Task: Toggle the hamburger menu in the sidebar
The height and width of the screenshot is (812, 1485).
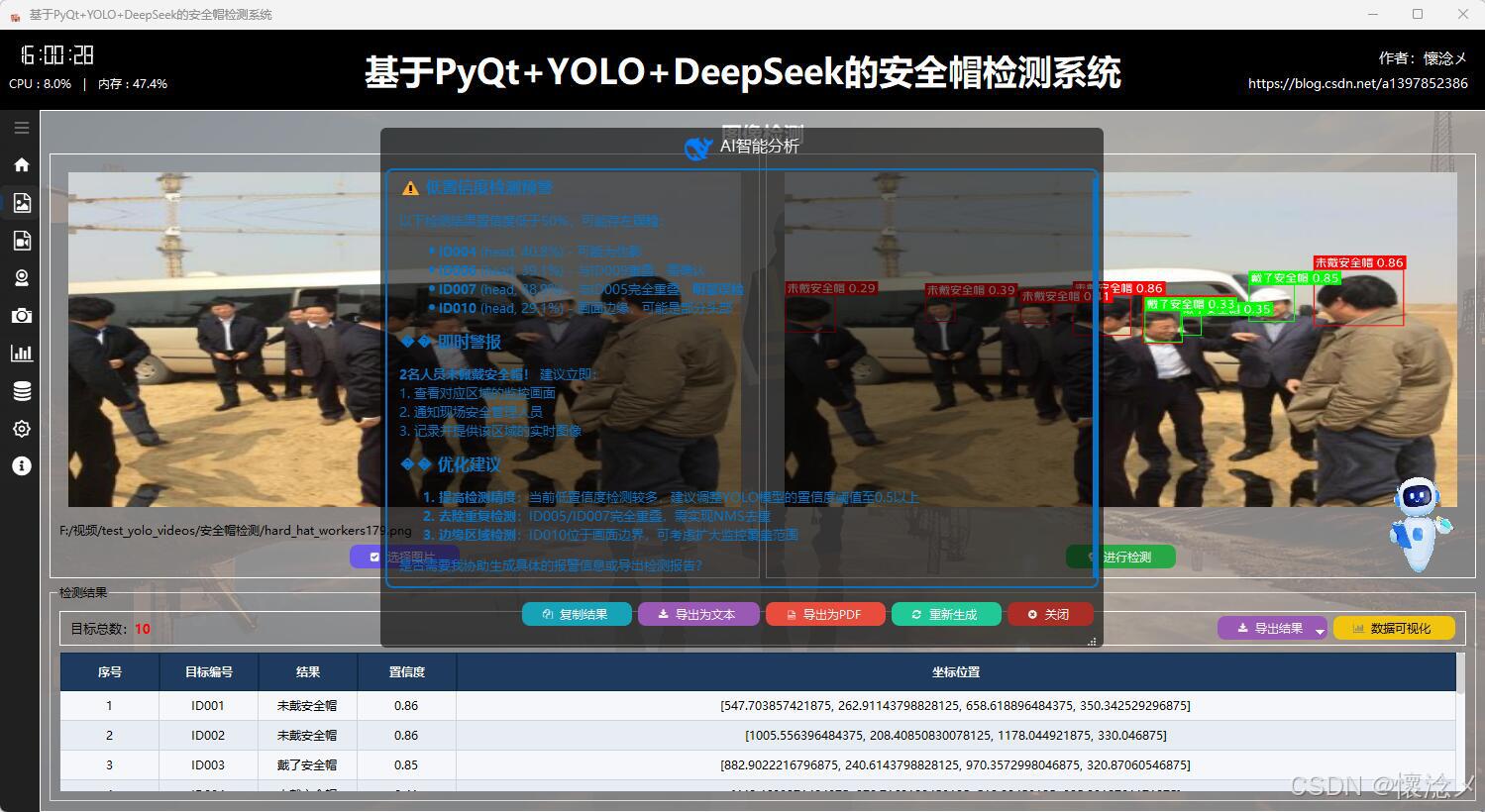Action: (x=21, y=127)
